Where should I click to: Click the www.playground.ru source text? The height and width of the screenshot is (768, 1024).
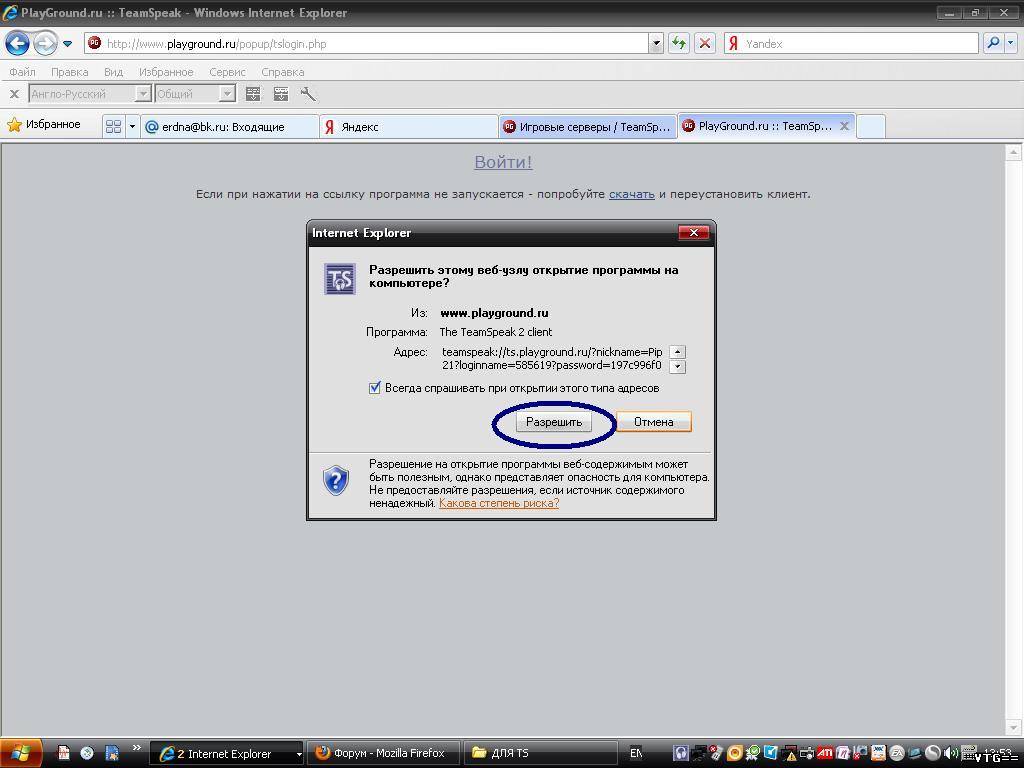tap(494, 313)
